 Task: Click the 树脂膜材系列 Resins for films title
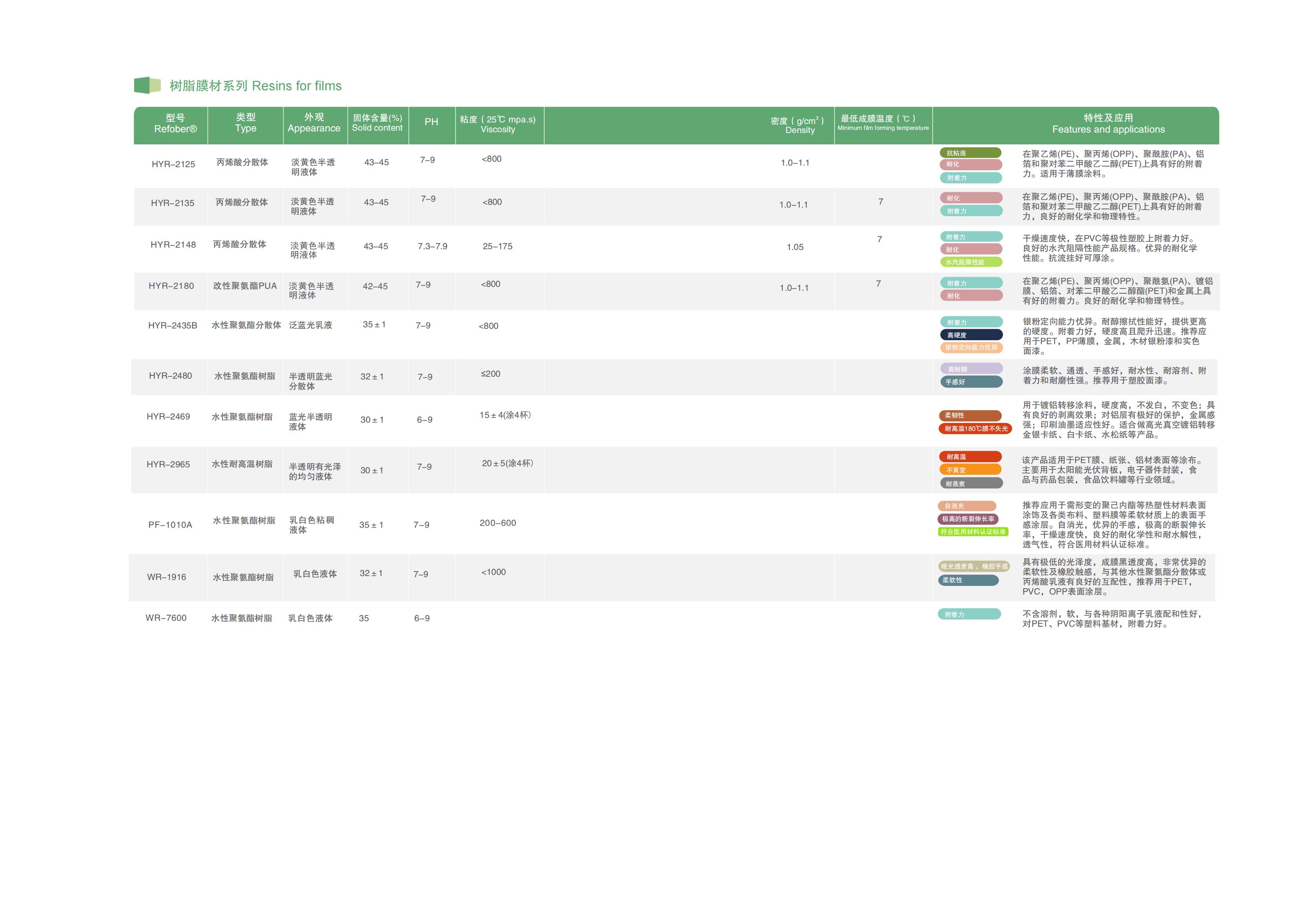255,86
